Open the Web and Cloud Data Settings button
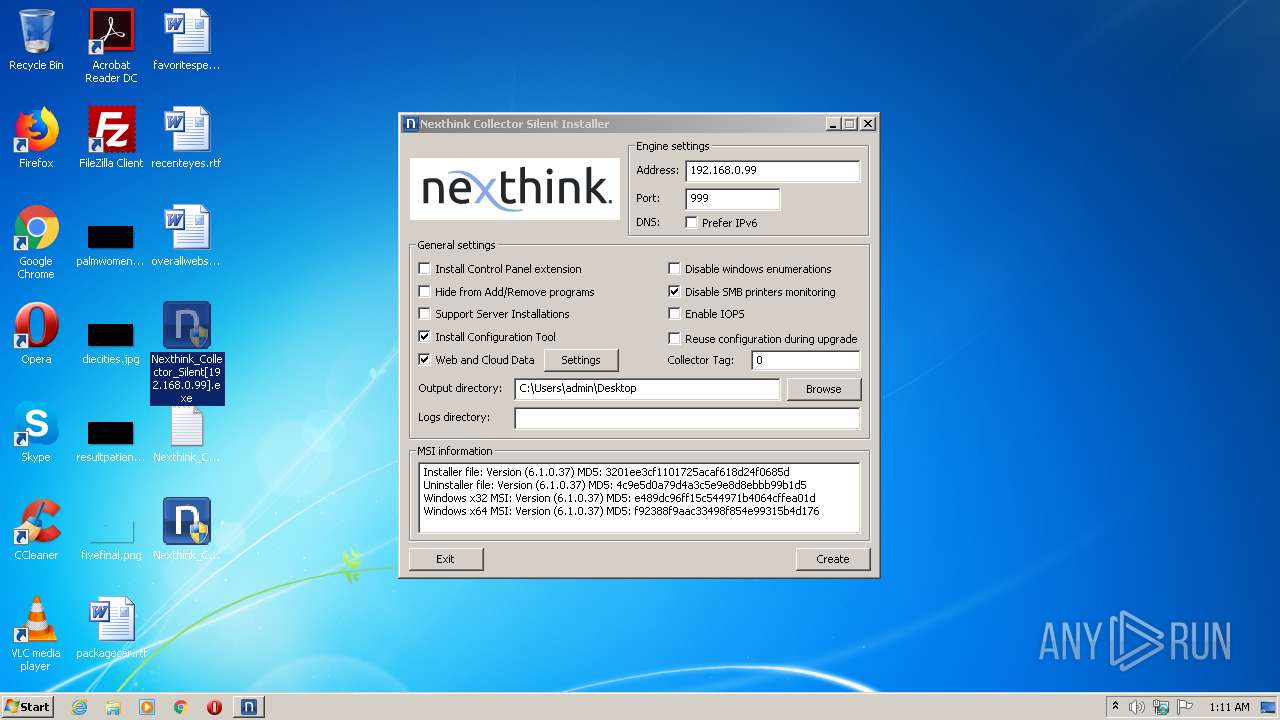1280x720 pixels. tap(581, 360)
